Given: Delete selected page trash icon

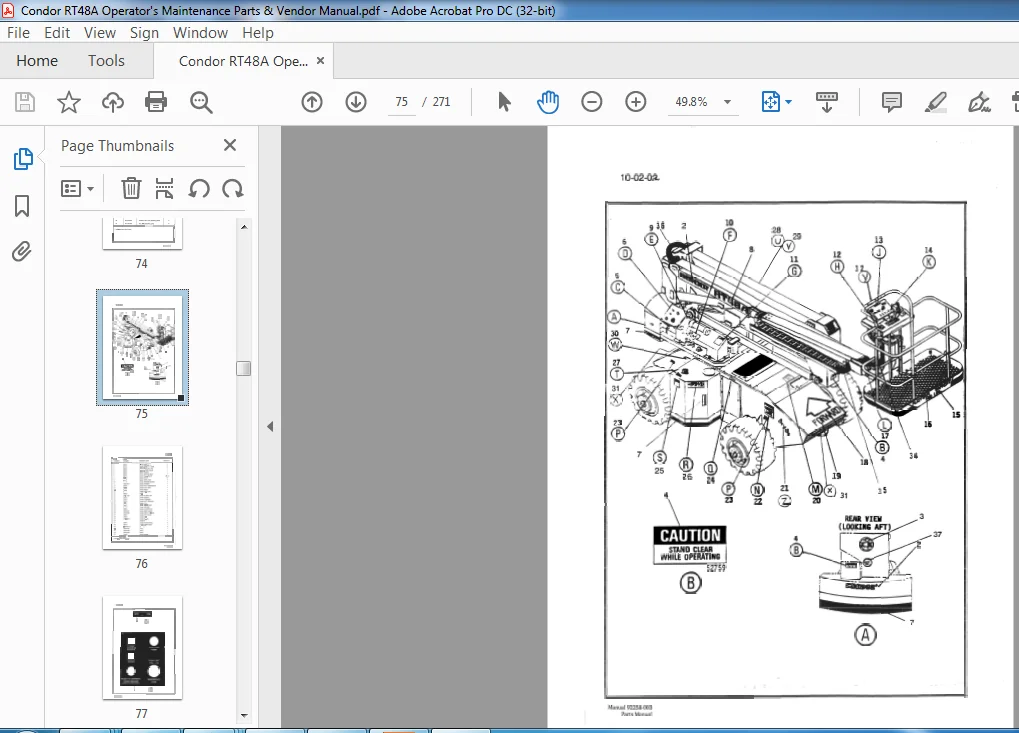Looking at the screenshot, I should 131,188.
